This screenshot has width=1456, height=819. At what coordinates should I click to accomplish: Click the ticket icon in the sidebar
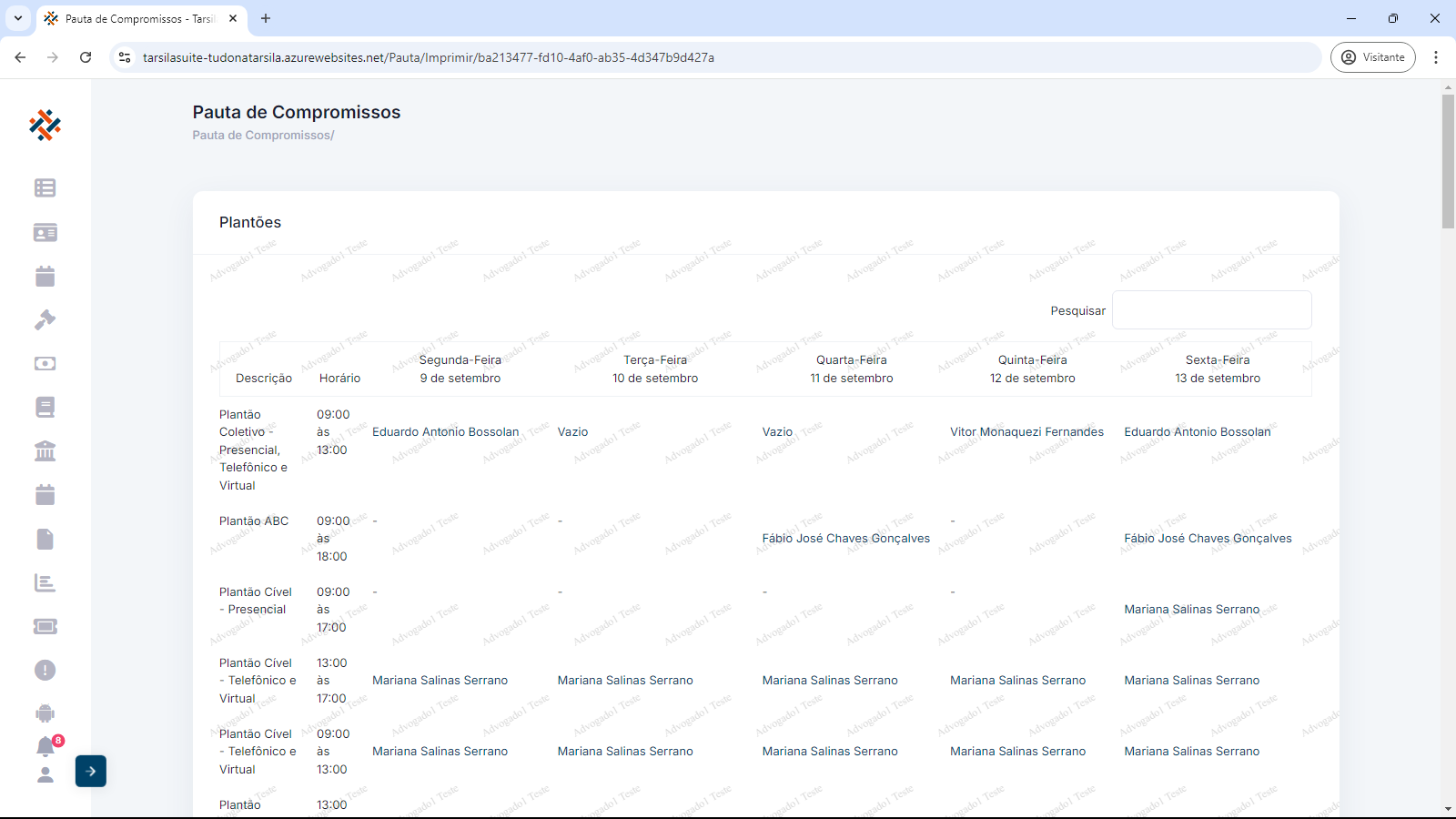tap(45, 626)
